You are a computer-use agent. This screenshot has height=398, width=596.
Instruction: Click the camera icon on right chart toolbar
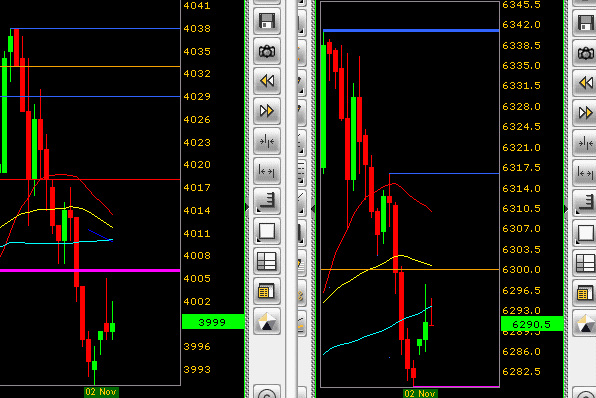(585, 53)
